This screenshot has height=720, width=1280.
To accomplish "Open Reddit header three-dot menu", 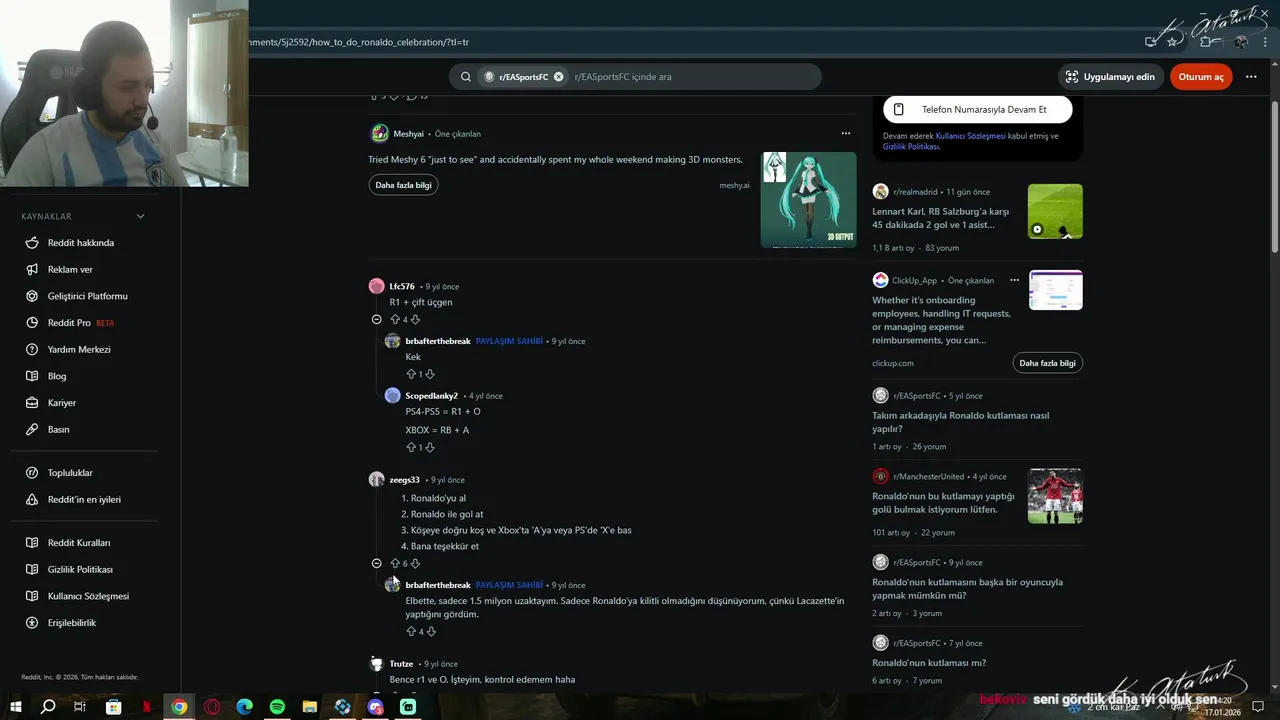I will pyautogui.click(x=1251, y=77).
